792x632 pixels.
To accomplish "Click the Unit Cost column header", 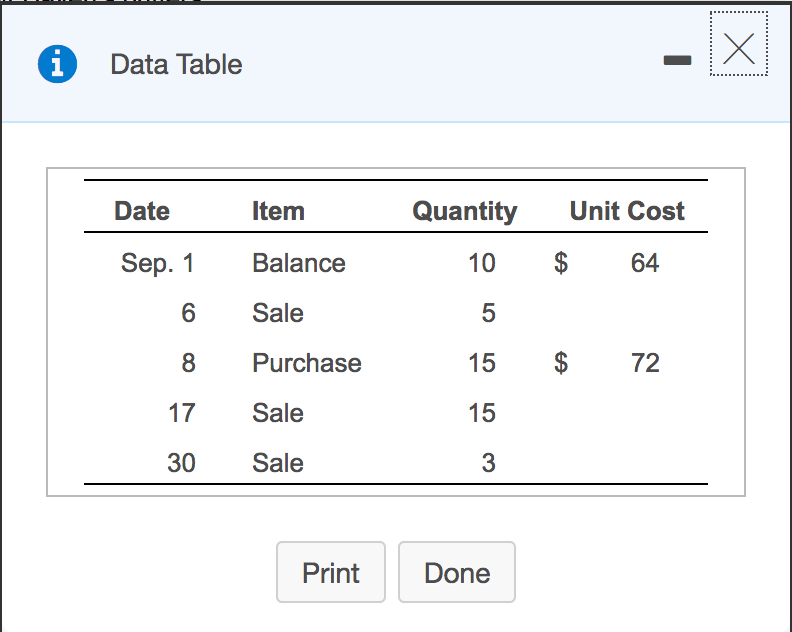I will click(627, 211).
